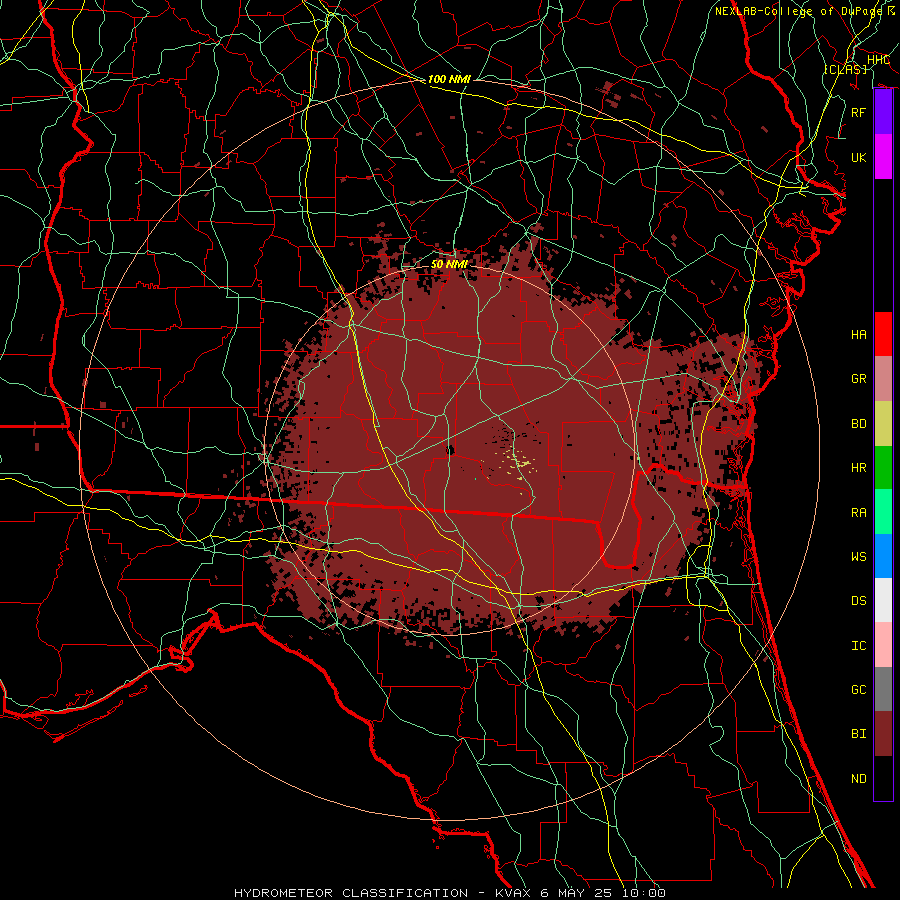Click the IC legend label
The image size is (900, 900).
coord(858,645)
